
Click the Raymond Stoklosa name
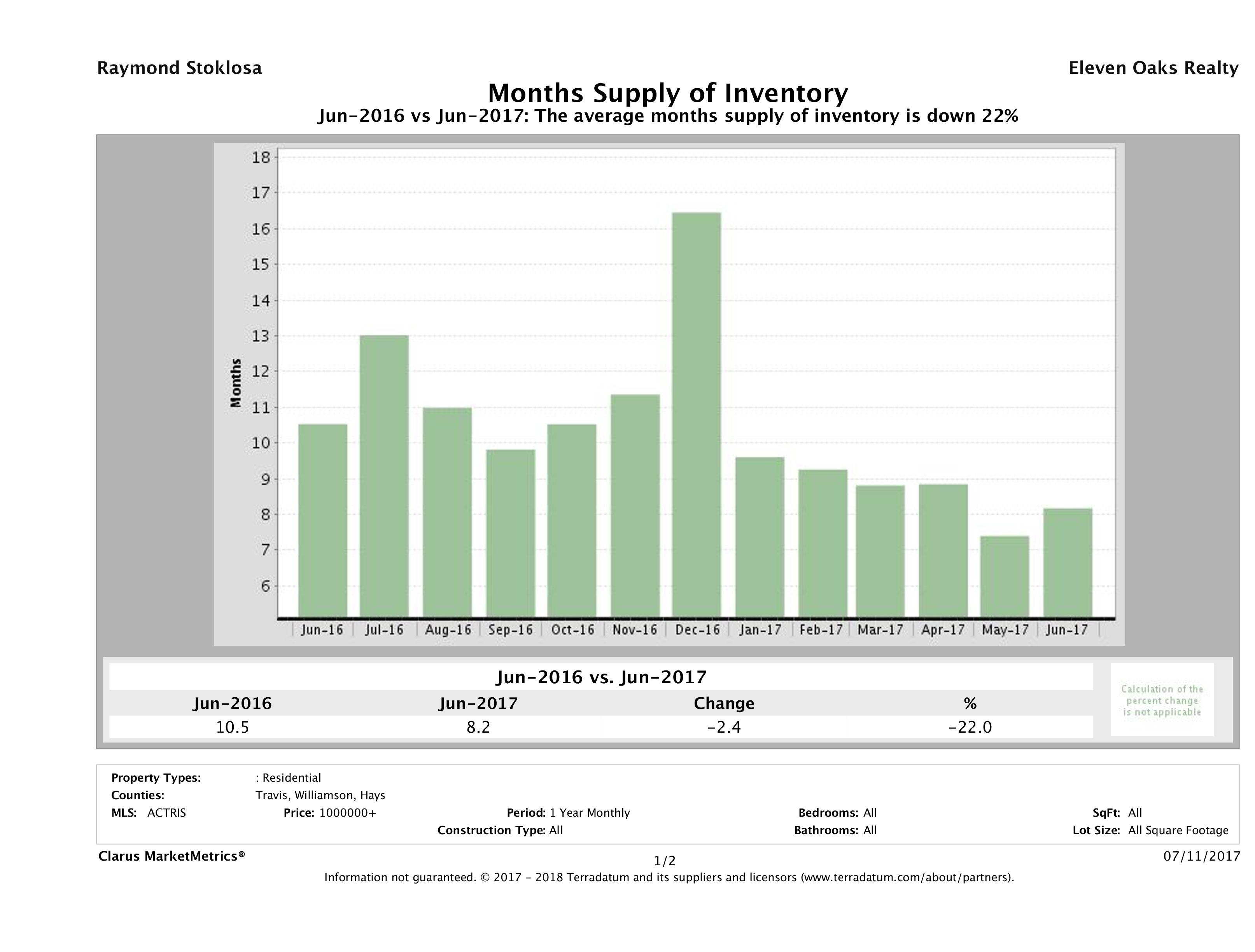[x=179, y=68]
